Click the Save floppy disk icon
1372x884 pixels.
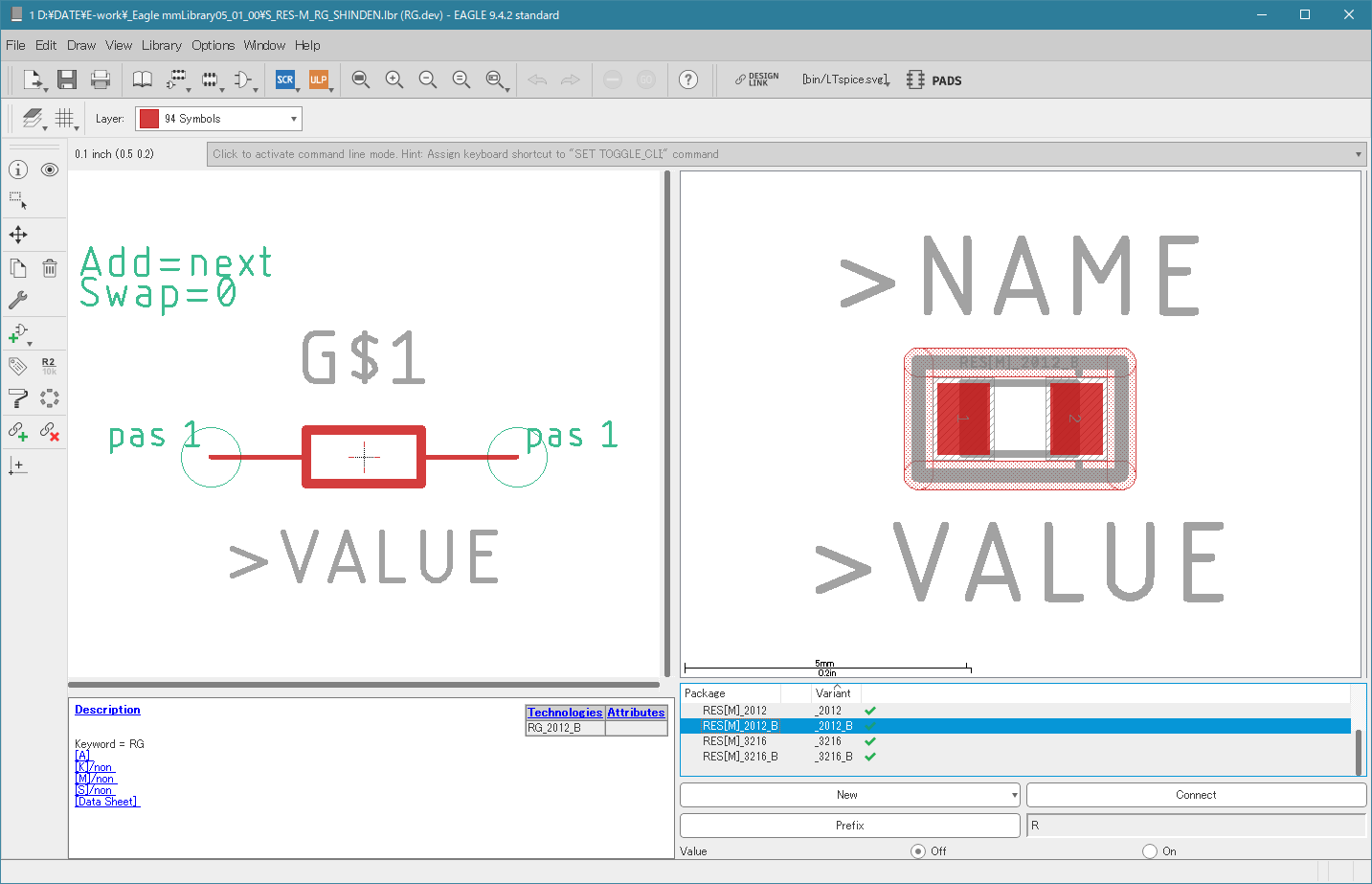tap(66, 79)
